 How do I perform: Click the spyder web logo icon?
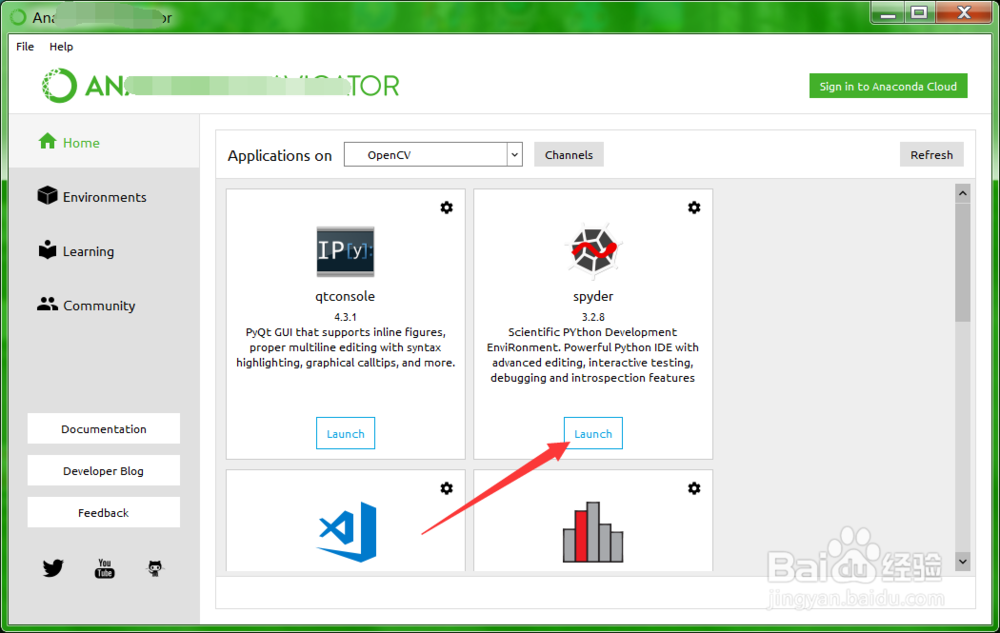click(x=593, y=251)
